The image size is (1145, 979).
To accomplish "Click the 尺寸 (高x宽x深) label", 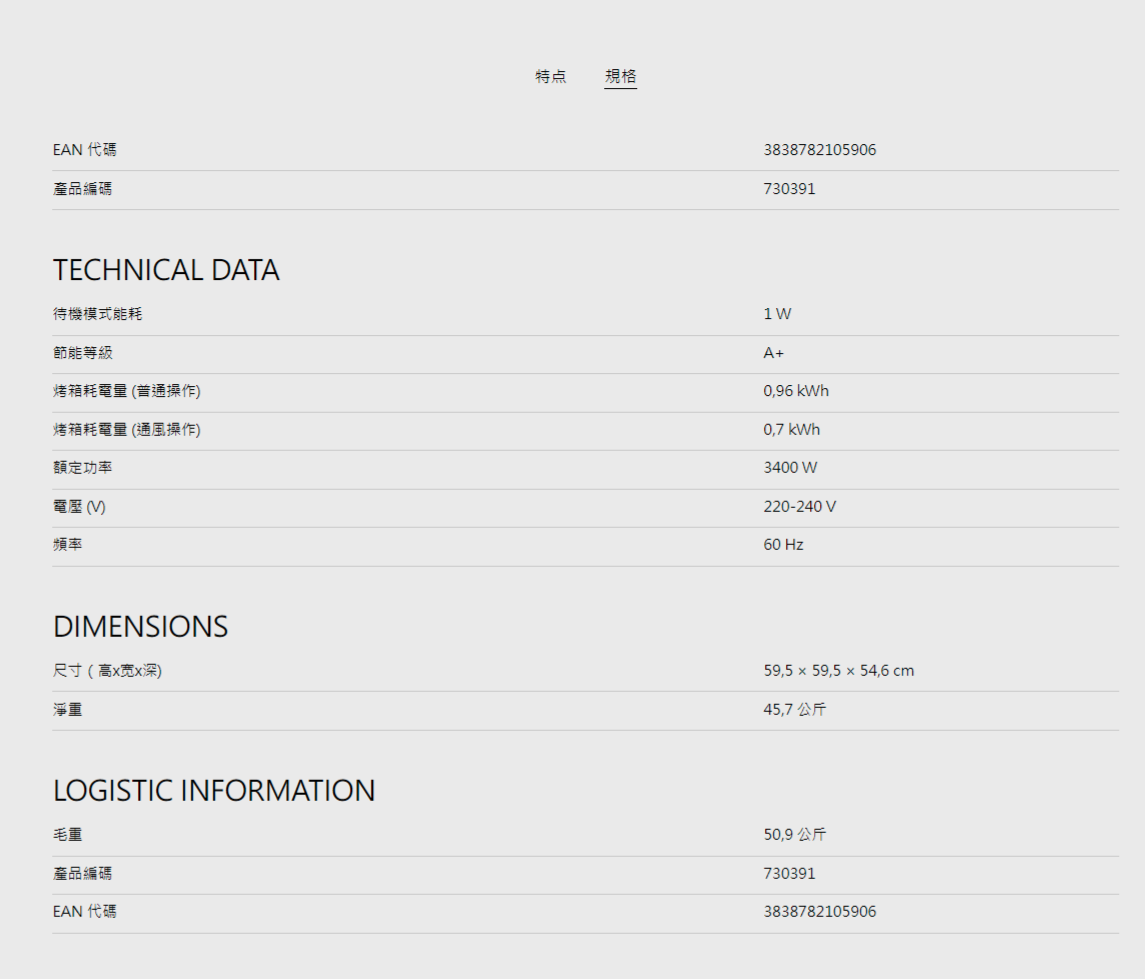I will 107,671.
